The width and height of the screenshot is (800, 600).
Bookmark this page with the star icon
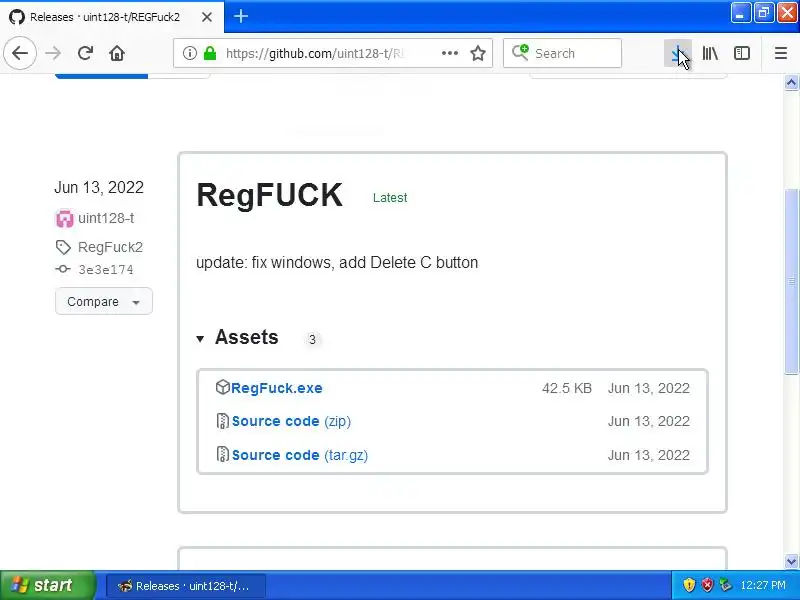[x=478, y=53]
